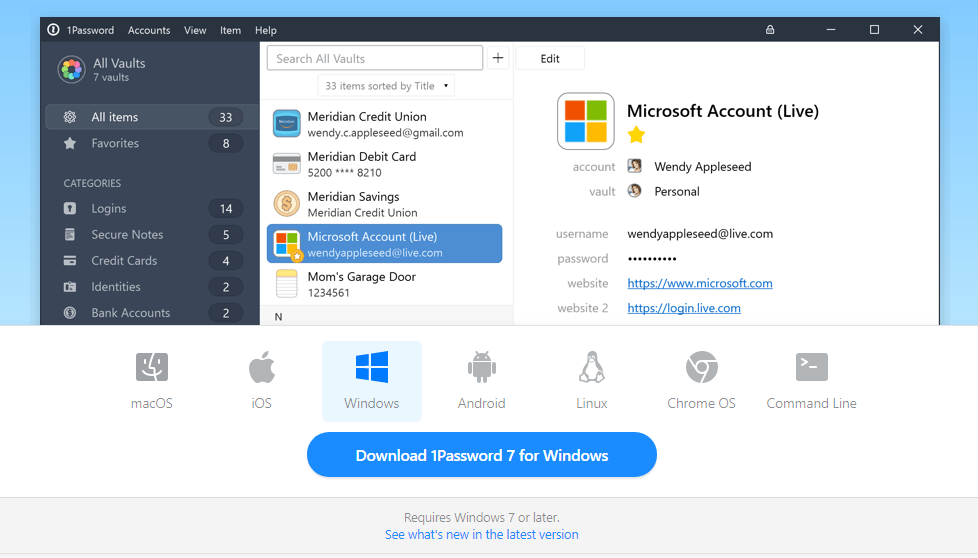Click the Meridian Savings dollar coin icon
Viewport: 978px width, 558px height.
287,203
